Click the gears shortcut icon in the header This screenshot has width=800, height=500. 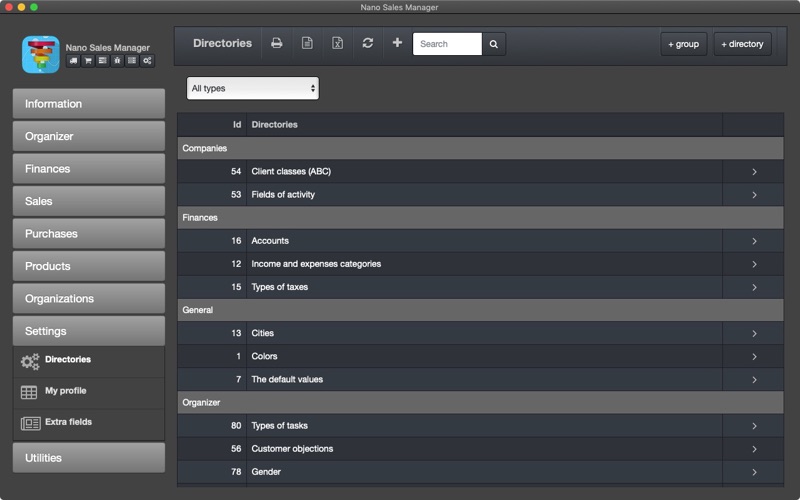[x=147, y=61]
